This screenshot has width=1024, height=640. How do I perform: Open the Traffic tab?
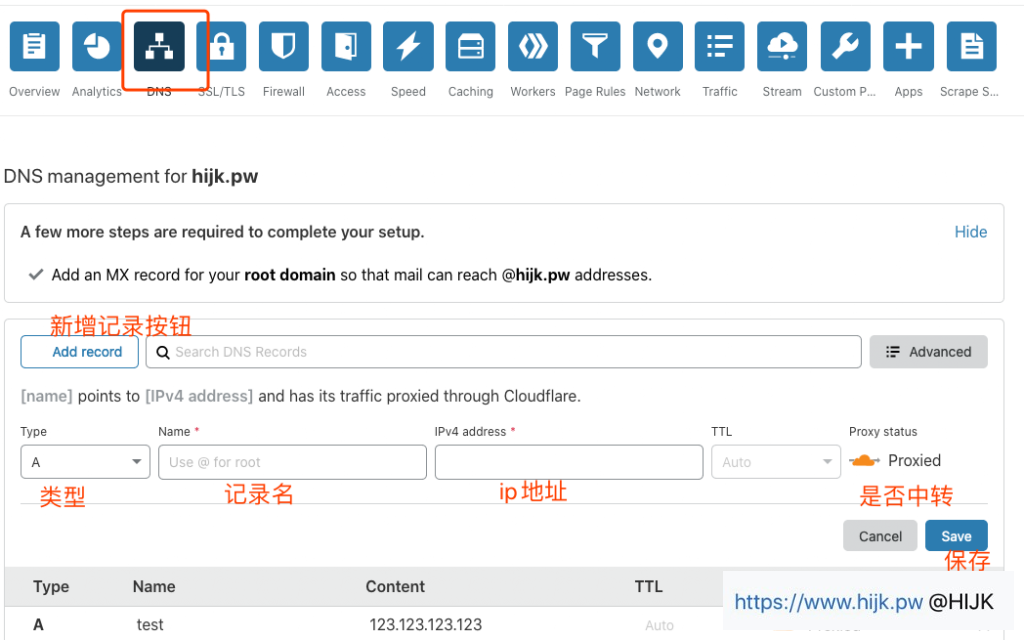[x=719, y=46]
